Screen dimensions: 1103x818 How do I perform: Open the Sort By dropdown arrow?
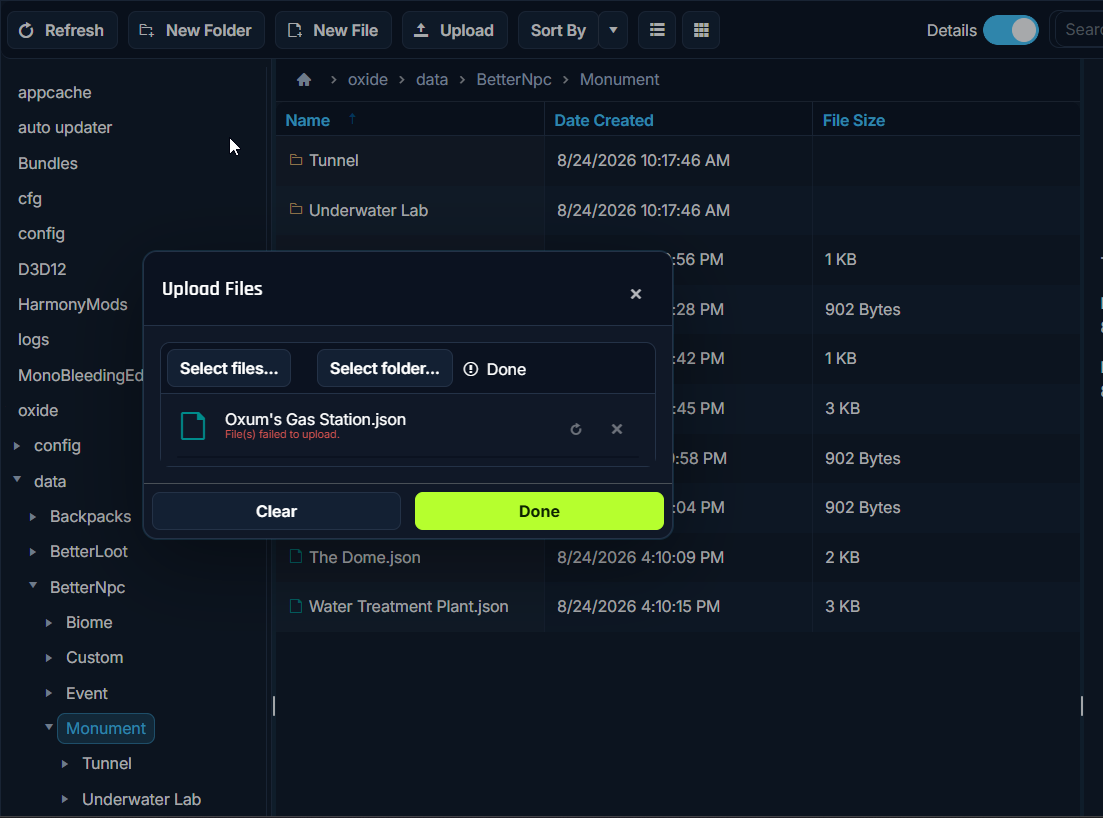(613, 30)
